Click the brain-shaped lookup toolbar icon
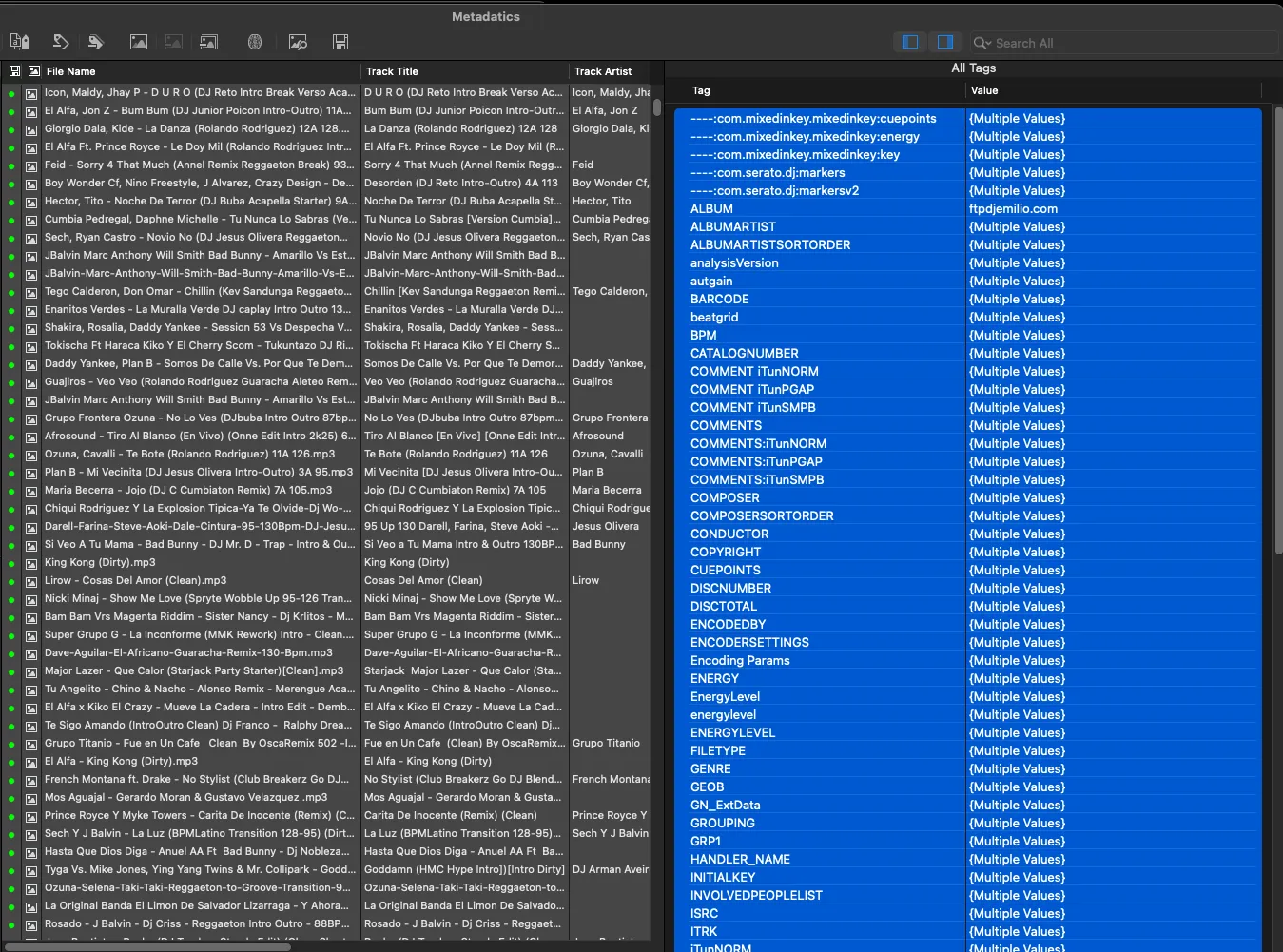The width and height of the screenshot is (1283, 952). click(255, 42)
